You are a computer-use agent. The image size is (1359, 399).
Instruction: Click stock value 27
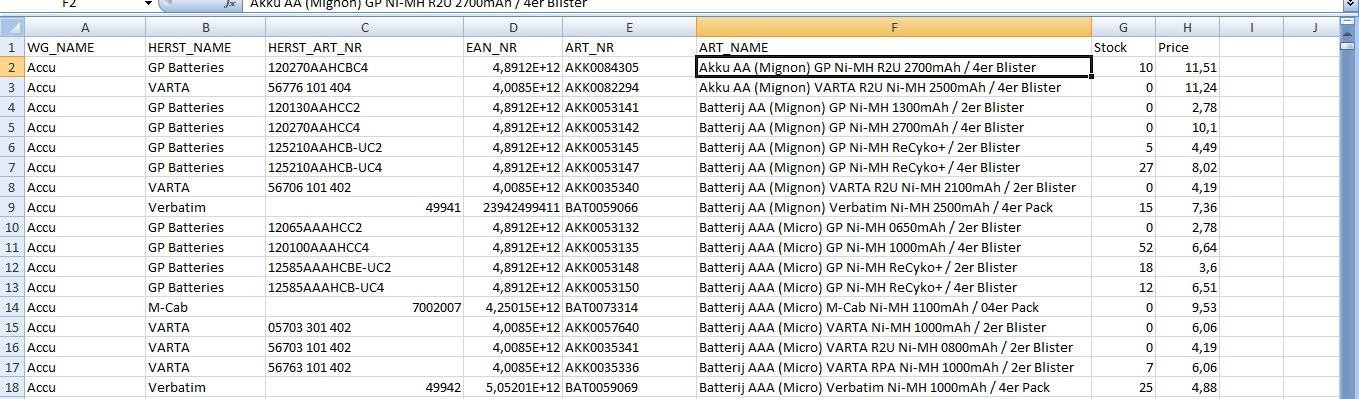click(x=1123, y=167)
